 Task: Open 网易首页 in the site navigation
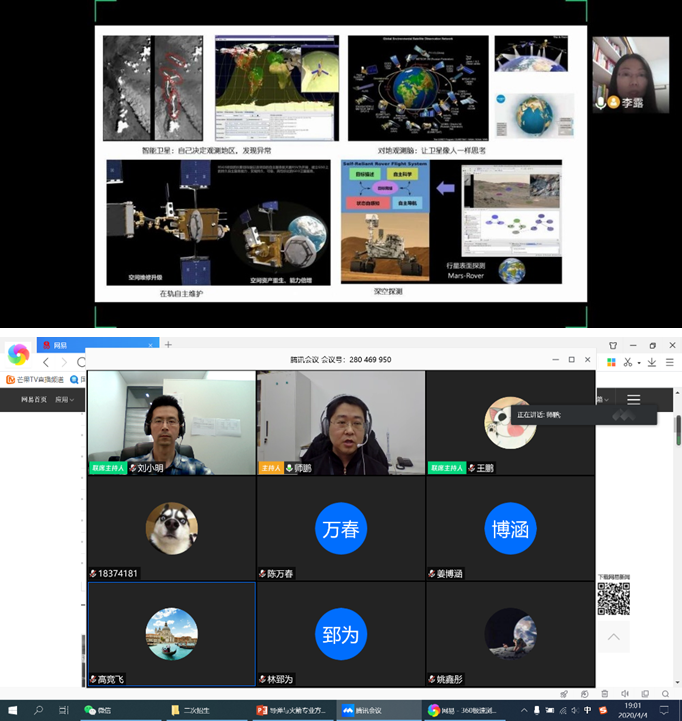35,399
